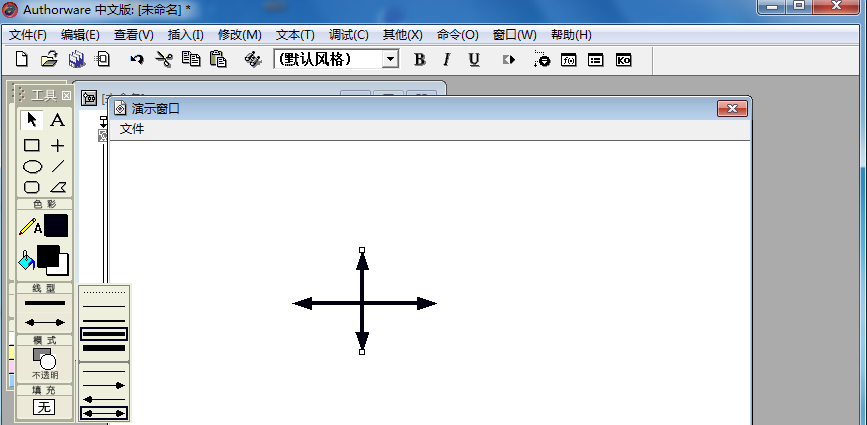The width and height of the screenshot is (867, 425).
Task: Select the Rounded Rectangle tool
Action: click(32, 187)
